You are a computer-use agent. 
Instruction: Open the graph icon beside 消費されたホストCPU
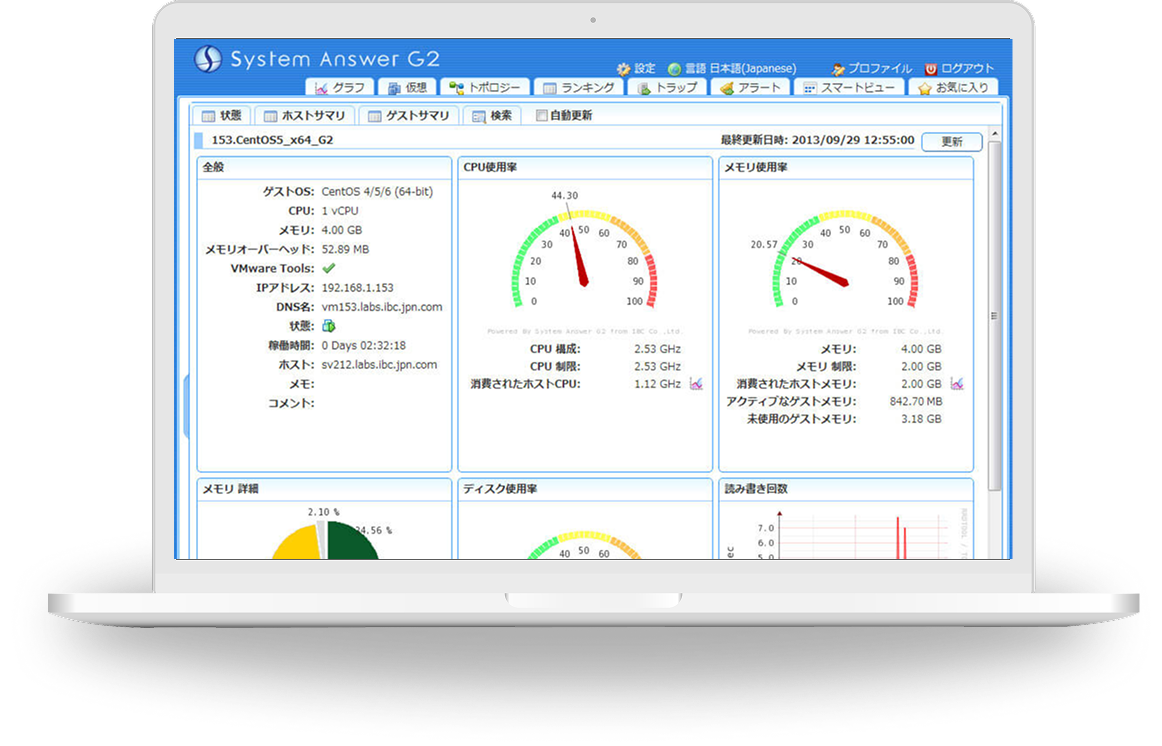click(696, 384)
